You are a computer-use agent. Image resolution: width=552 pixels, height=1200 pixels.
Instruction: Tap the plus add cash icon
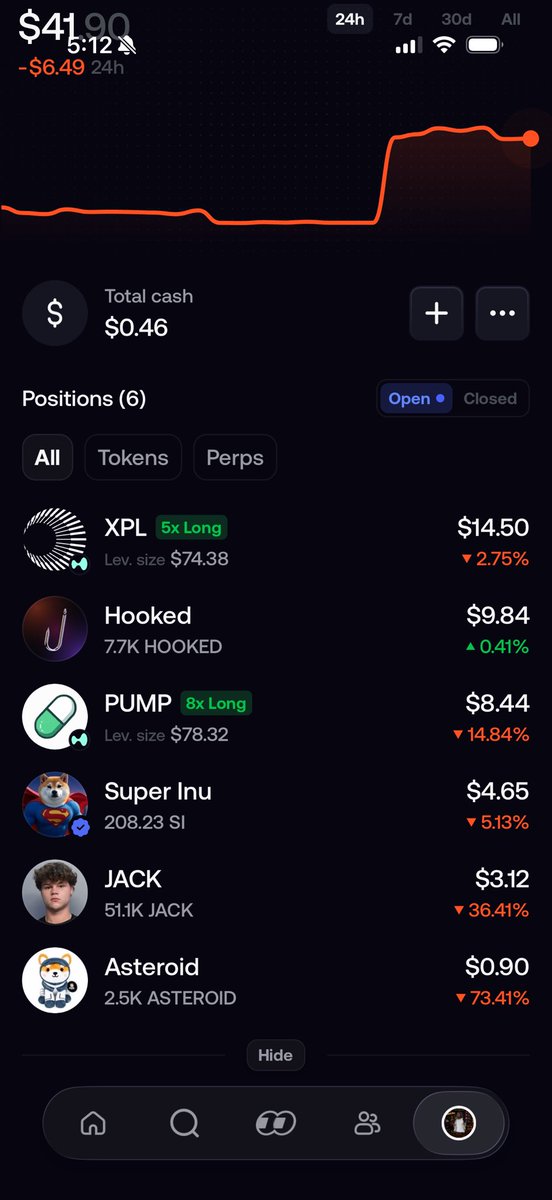pyautogui.click(x=436, y=313)
